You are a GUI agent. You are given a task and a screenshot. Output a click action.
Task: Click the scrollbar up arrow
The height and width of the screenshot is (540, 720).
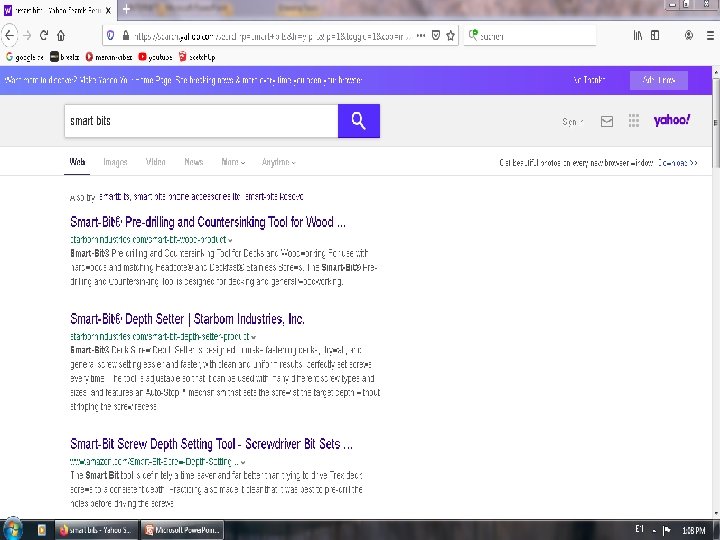pyautogui.click(x=715, y=72)
